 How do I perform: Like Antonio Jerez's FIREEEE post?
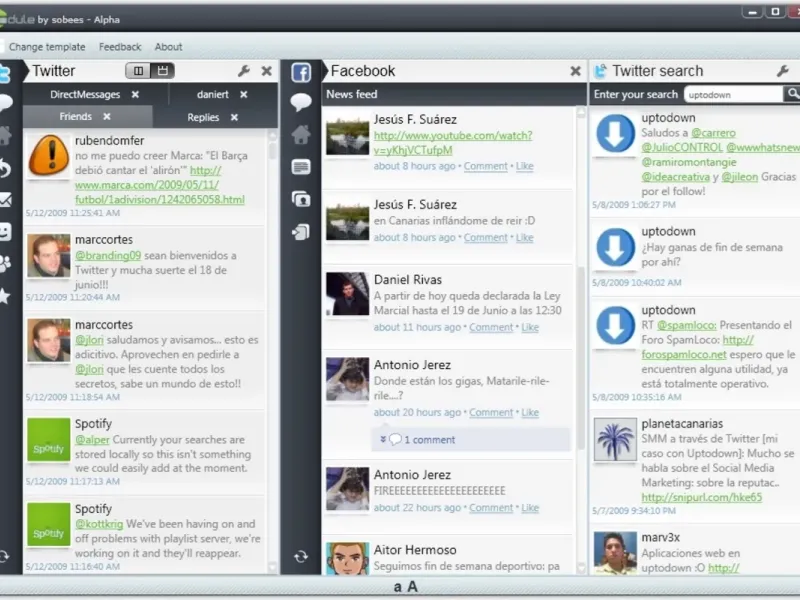pos(530,508)
